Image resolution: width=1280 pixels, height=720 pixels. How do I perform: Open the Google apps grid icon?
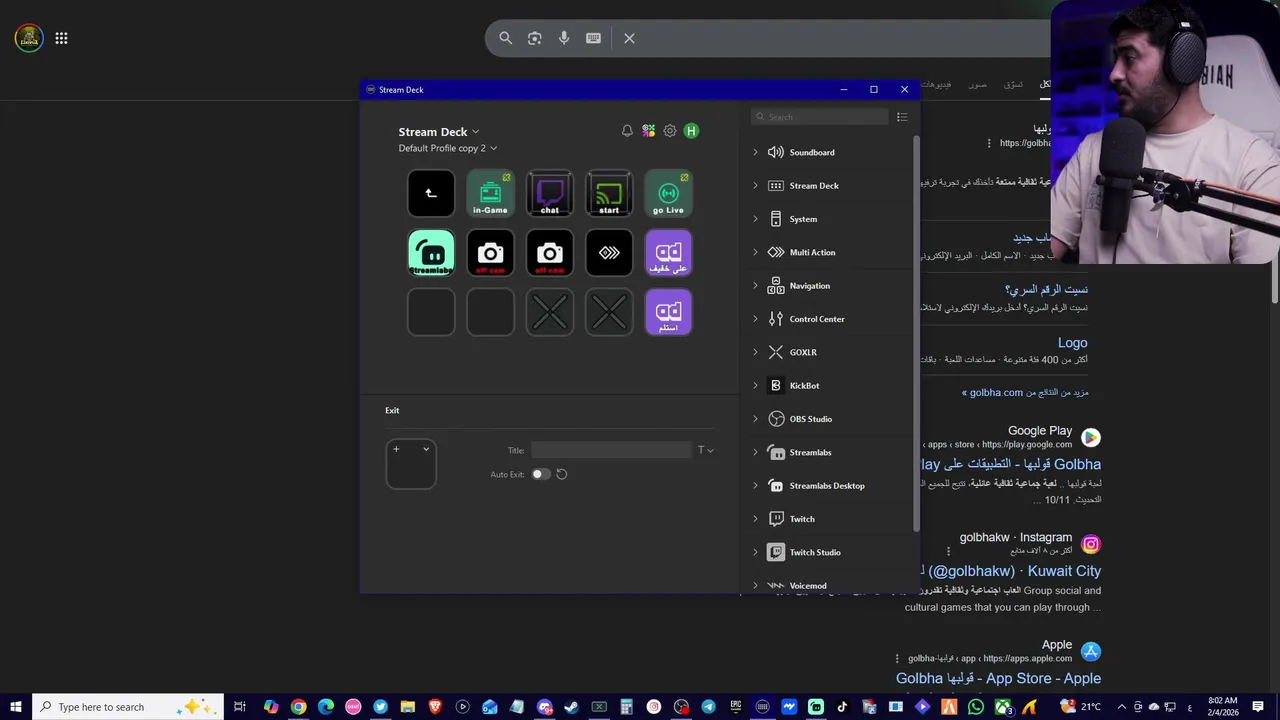click(x=61, y=38)
